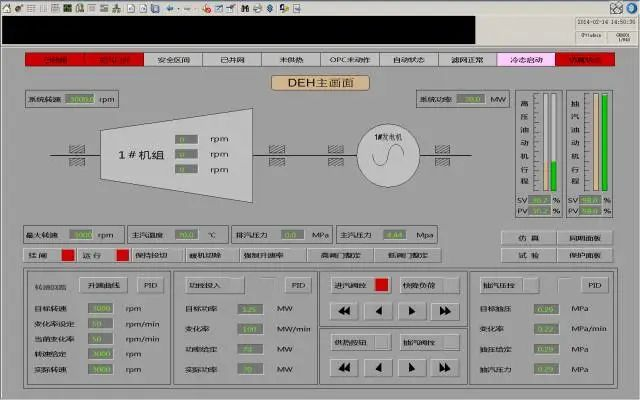Toggle the red 进汽调控 indicator square
The height and width of the screenshot is (400, 640).
pyautogui.click(x=382, y=285)
